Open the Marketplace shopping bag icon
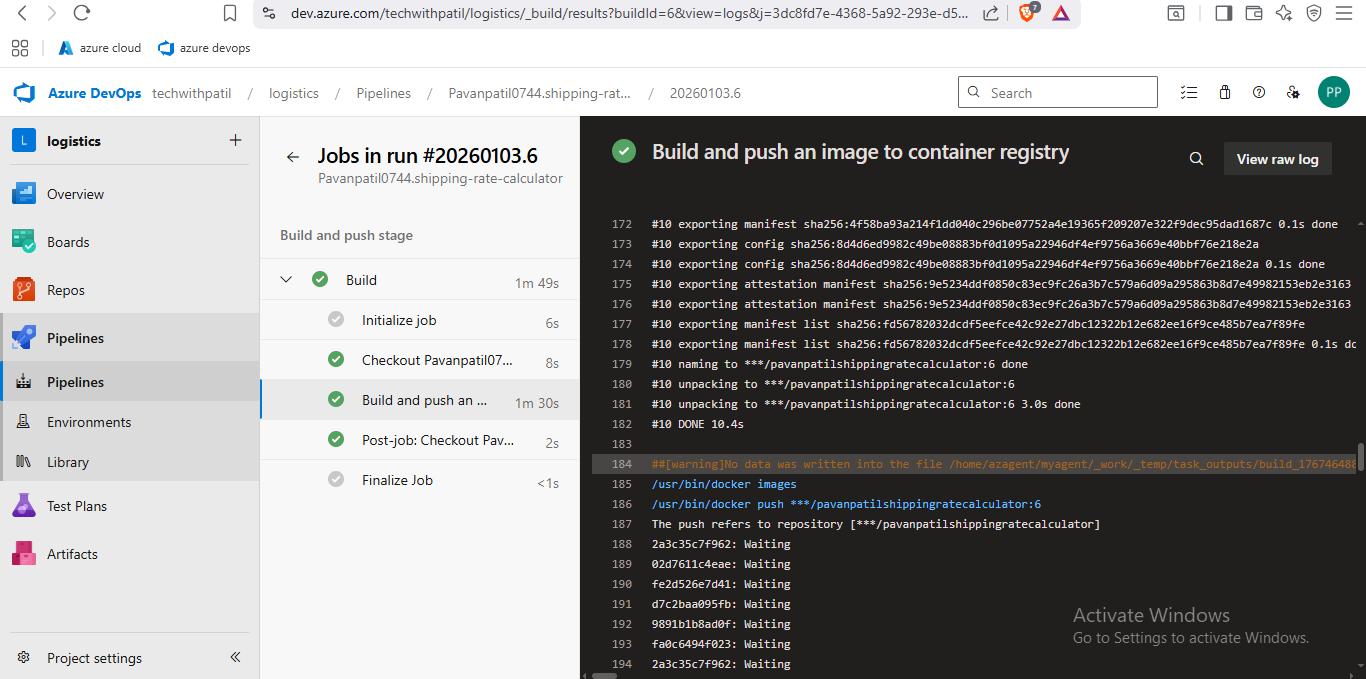 [1225, 93]
